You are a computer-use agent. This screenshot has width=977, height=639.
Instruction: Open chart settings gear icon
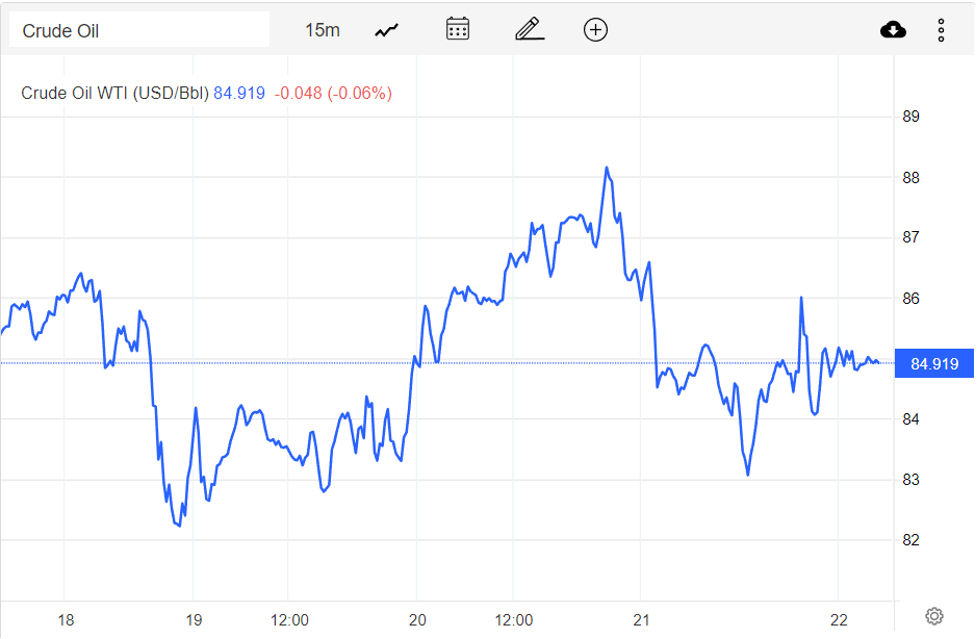click(x=934, y=615)
